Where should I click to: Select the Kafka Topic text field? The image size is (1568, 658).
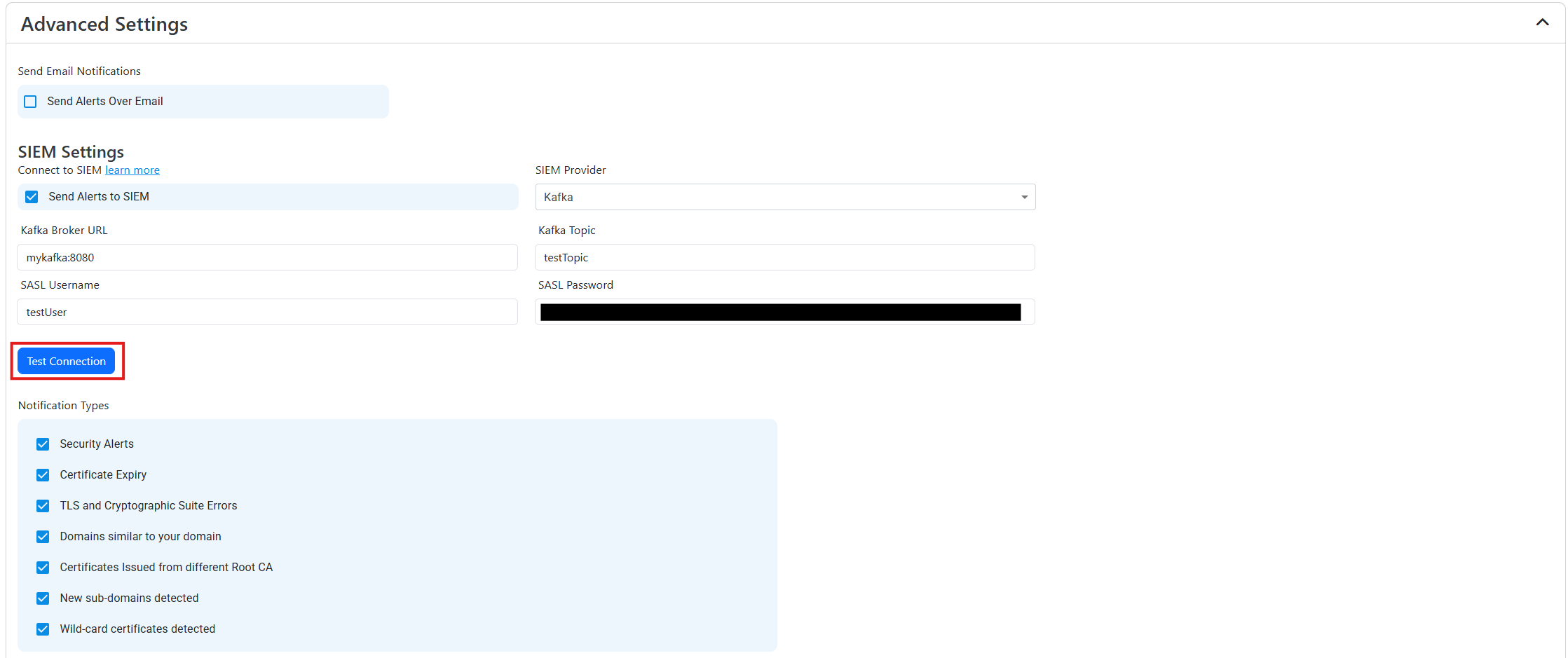point(785,257)
